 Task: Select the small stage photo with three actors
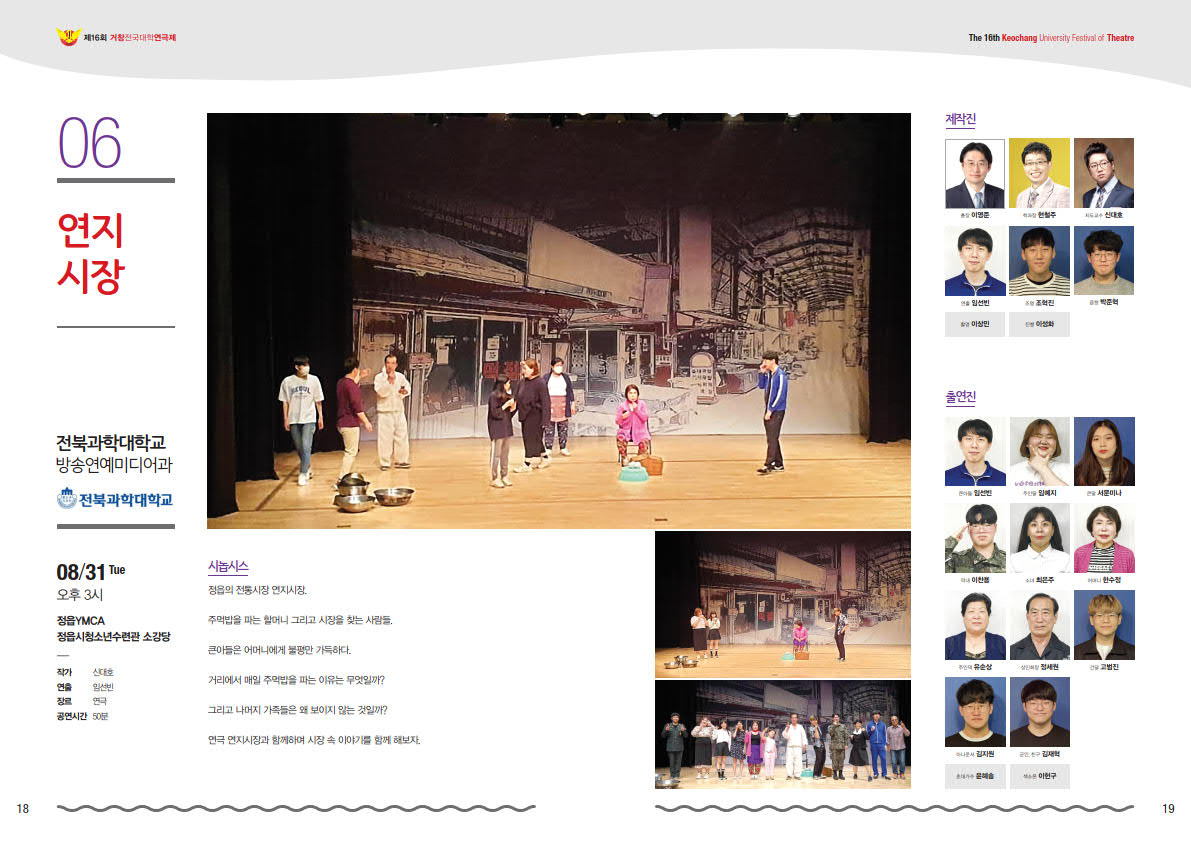[x=782, y=604]
